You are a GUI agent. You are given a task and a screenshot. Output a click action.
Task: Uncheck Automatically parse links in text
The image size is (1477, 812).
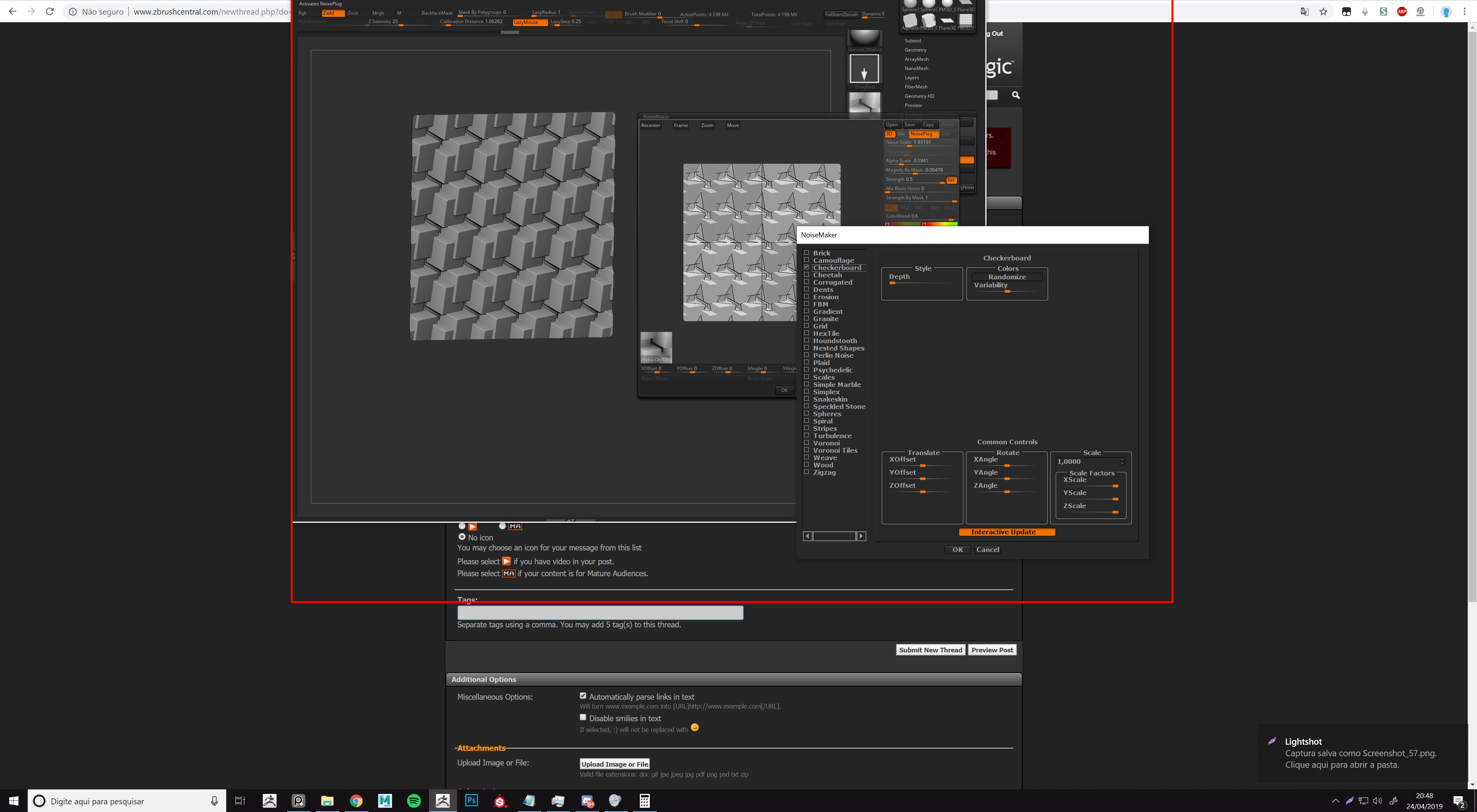(x=582, y=695)
